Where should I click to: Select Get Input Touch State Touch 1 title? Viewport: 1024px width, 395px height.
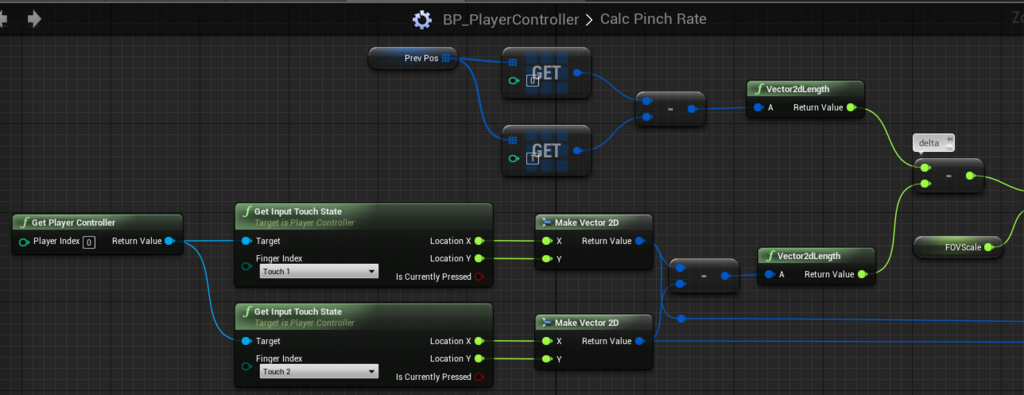(x=298, y=212)
